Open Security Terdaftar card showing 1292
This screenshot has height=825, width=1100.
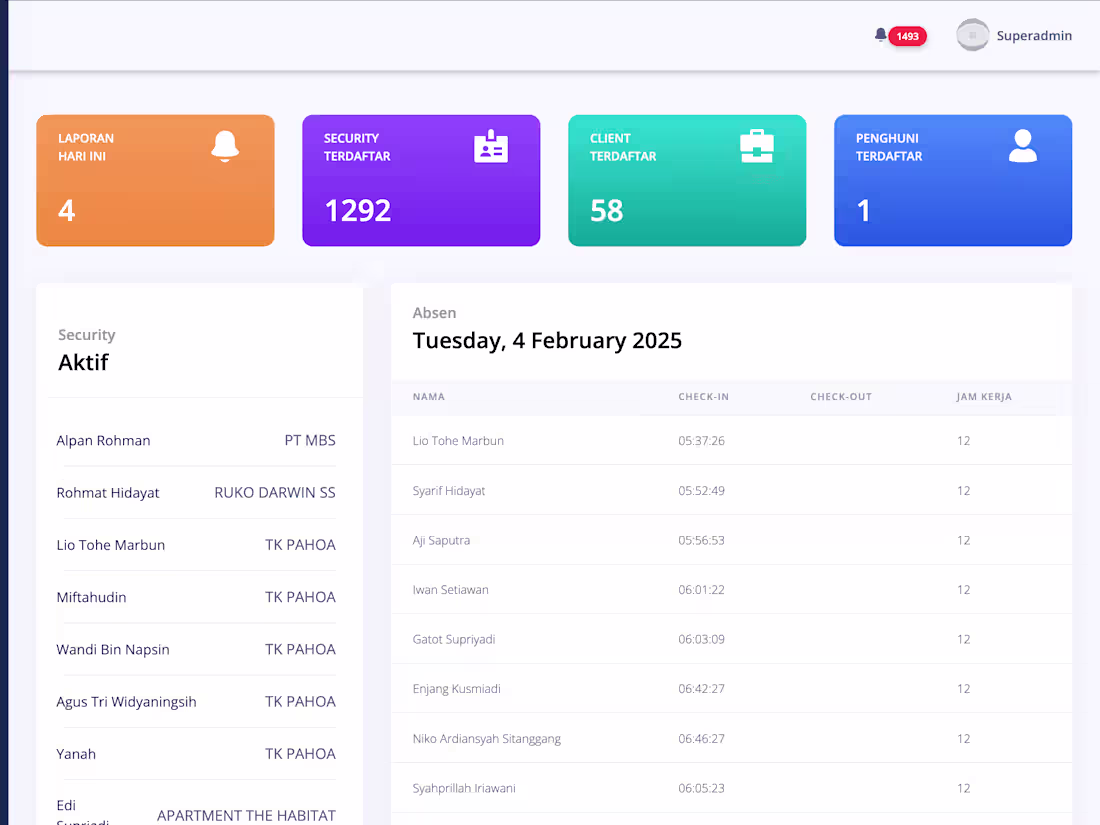click(x=421, y=180)
